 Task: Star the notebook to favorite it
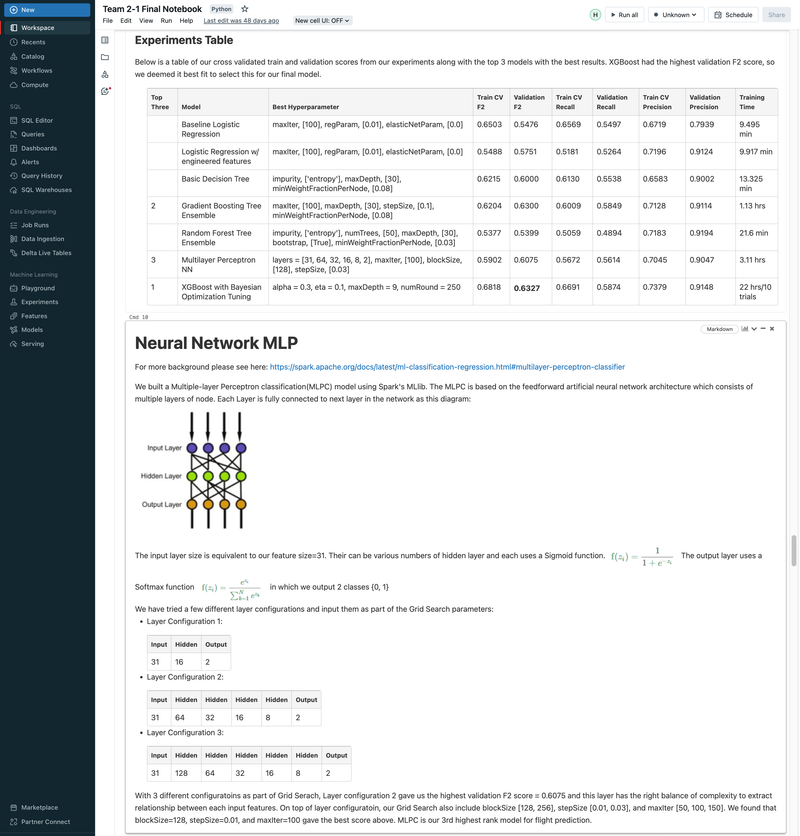[243, 8]
